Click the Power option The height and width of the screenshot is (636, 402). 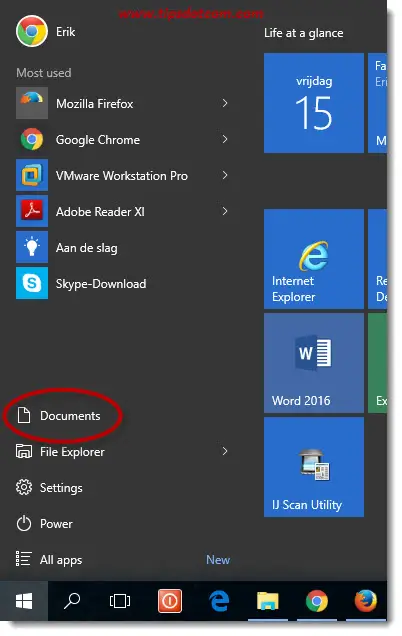click(44, 524)
